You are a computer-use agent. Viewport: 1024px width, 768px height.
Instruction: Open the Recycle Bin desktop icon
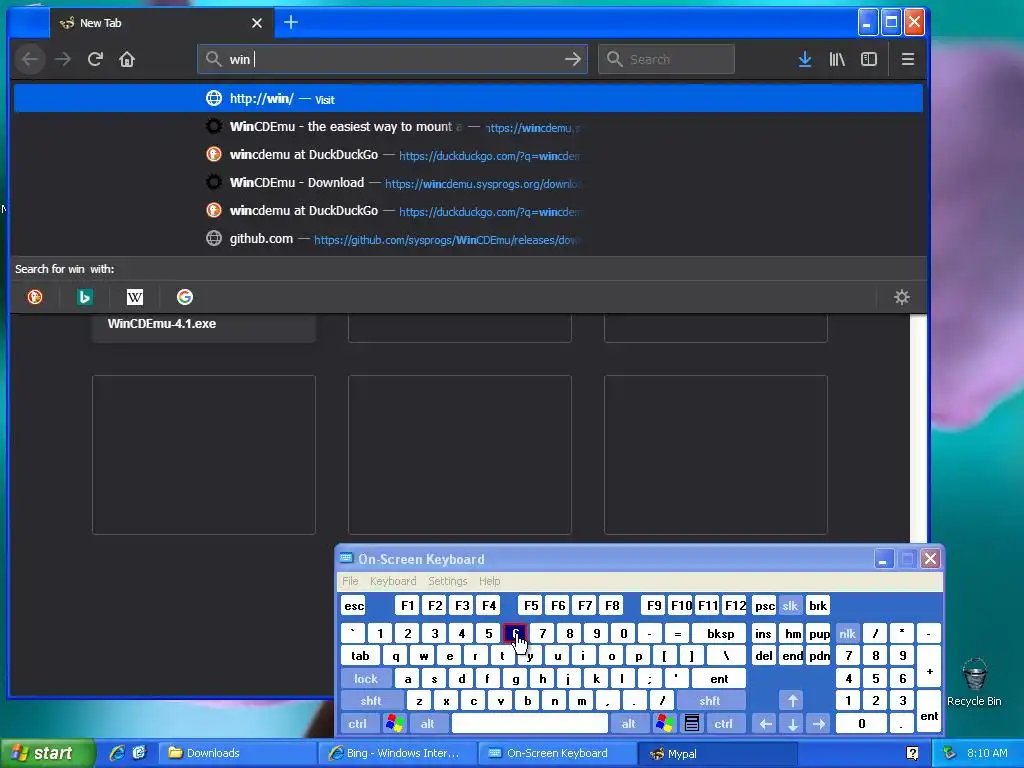974,682
